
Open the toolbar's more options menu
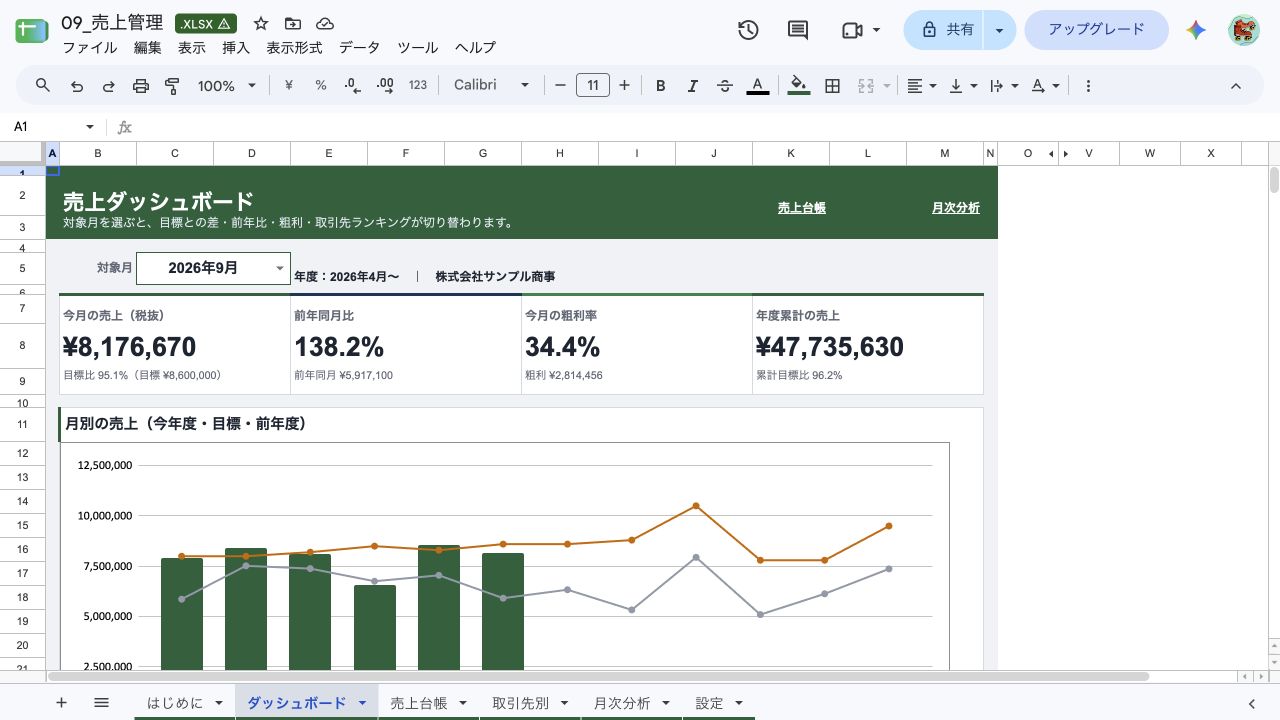point(1088,86)
